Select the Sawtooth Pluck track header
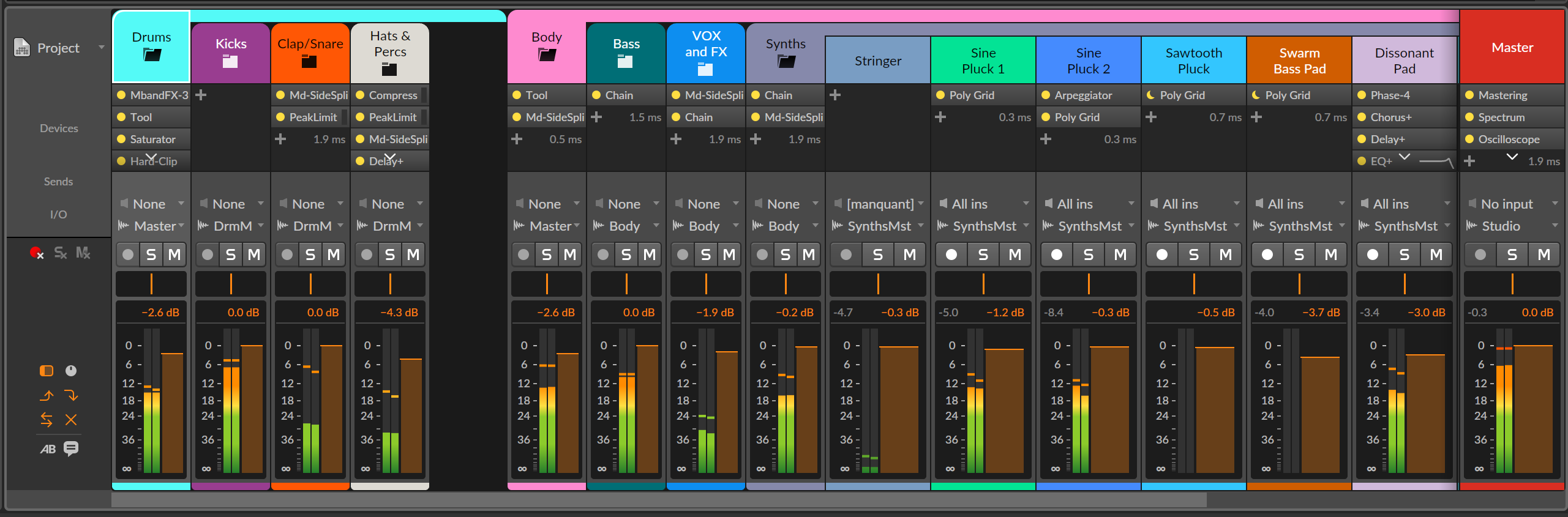Viewport: 1568px width, 517px height. point(1194,60)
